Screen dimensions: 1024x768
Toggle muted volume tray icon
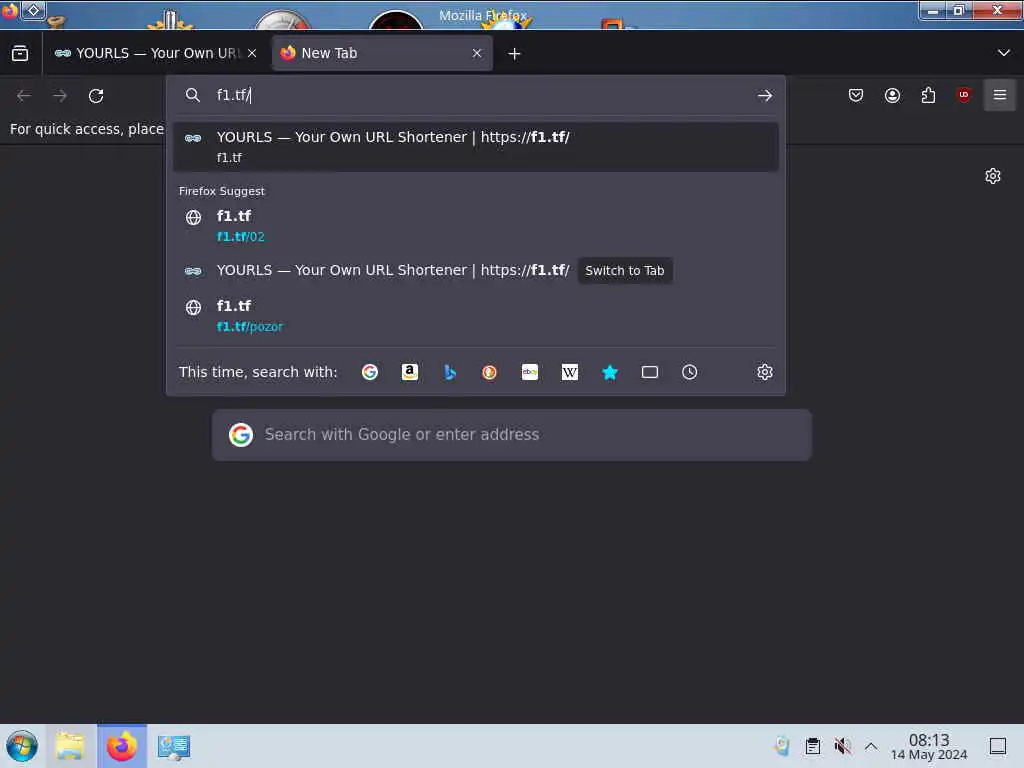coord(842,746)
